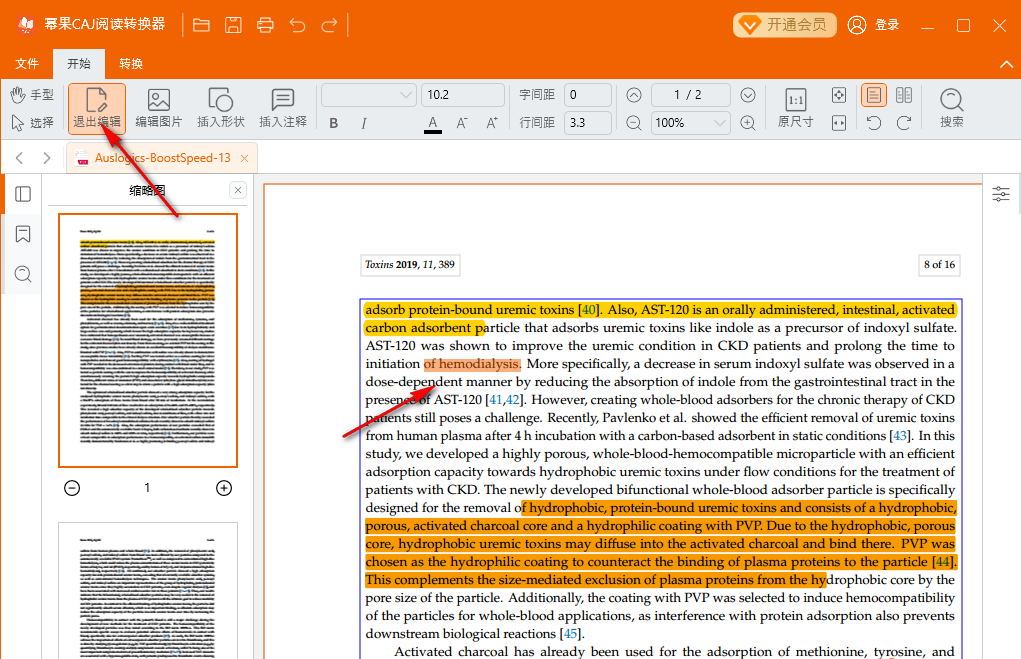Screen dimensions: 1021x659
Task: Switch to single-page view mode
Action: [x=874, y=95]
